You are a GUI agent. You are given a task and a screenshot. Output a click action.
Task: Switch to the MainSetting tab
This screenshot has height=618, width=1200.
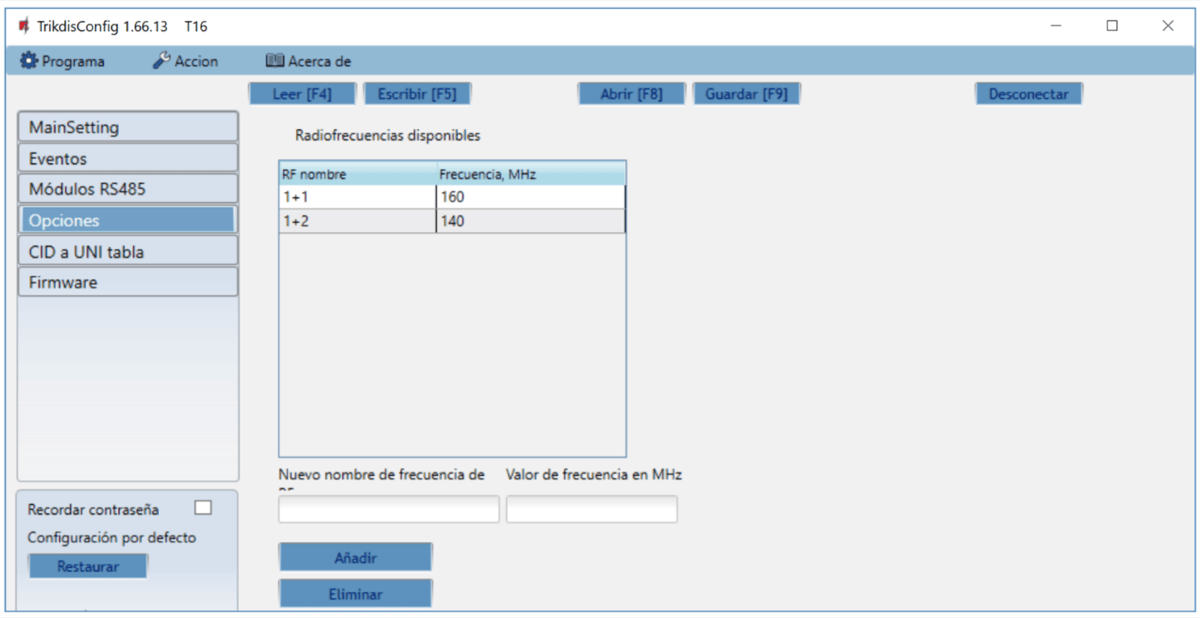click(128, 127)
